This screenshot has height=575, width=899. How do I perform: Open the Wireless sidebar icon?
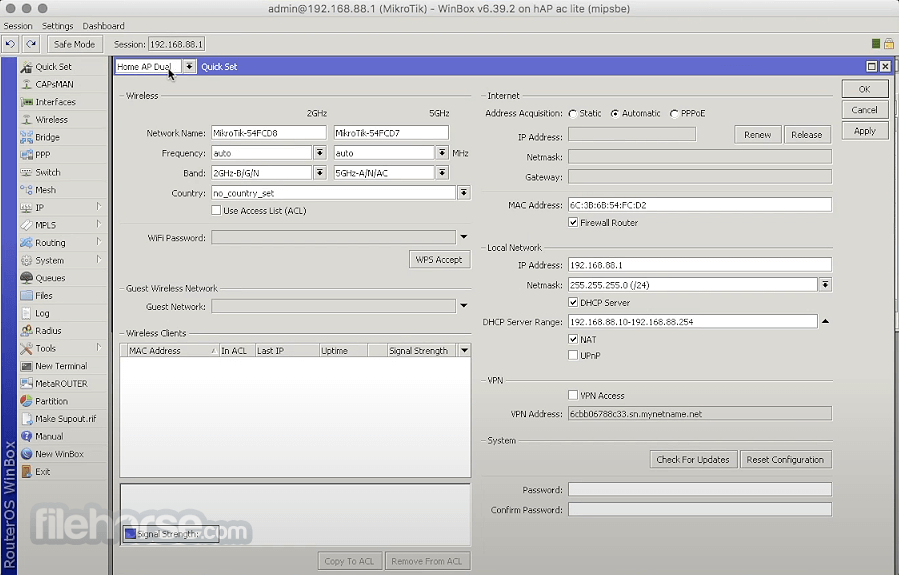[x=26, y=120]
